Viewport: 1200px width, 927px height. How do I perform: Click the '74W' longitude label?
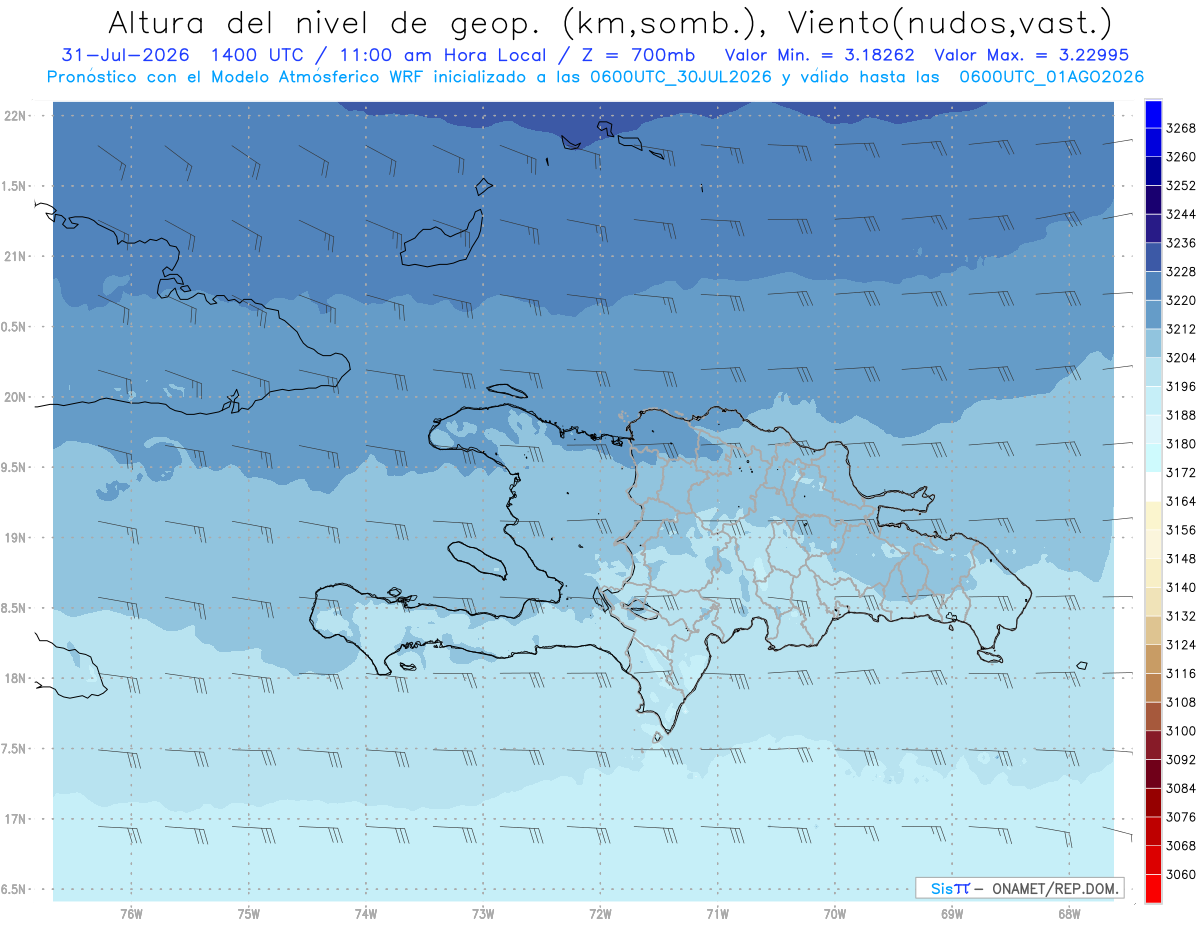pyautogui.click(x=366, y=914)
